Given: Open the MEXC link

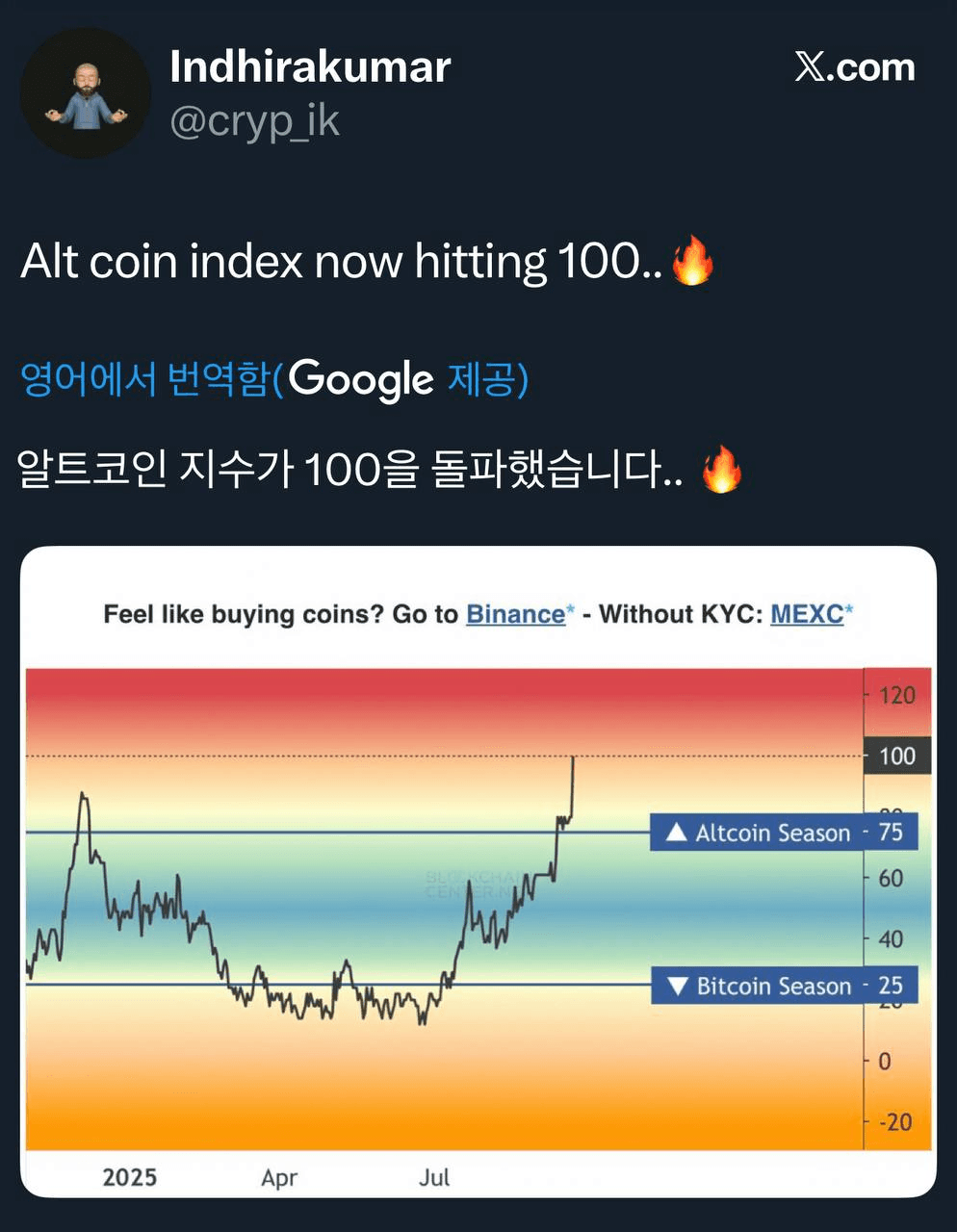Looking at the screenshot, I should click(x=807, y=614).
